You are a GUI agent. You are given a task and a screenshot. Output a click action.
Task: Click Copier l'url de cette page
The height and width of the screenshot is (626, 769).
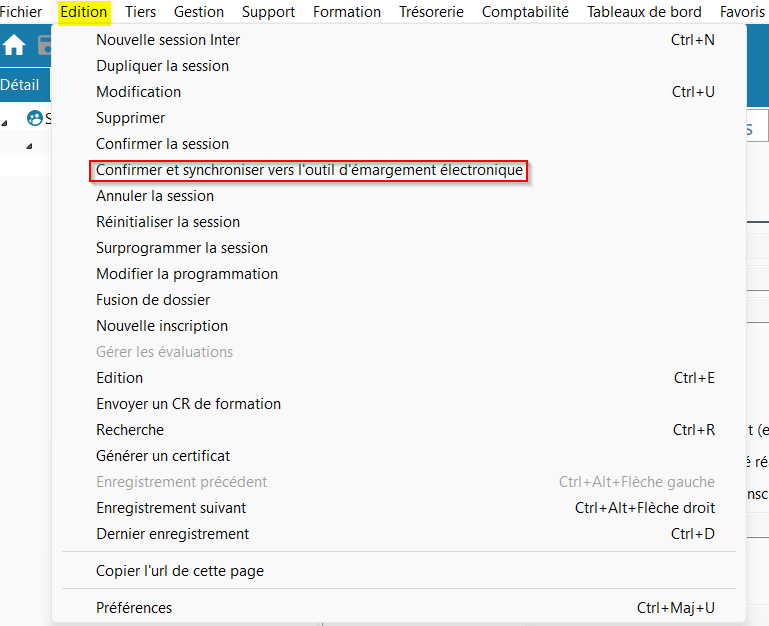[x=180, y=571]
